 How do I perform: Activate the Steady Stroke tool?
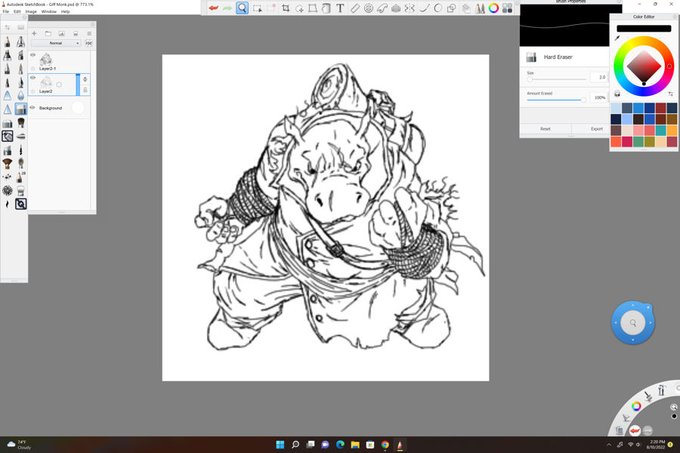click(424, 8)
